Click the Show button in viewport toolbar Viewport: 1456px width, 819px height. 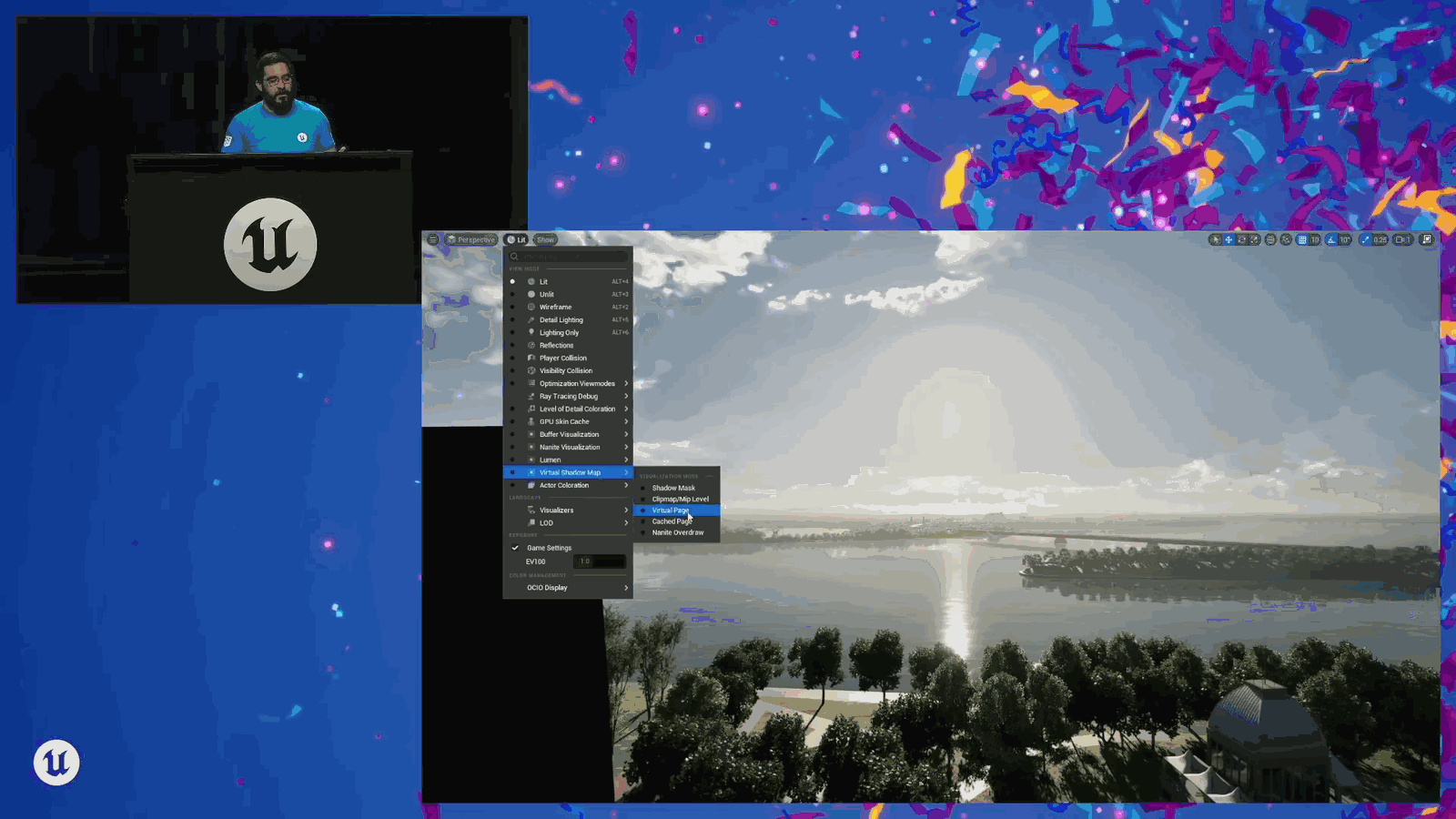tap(545, 239)
